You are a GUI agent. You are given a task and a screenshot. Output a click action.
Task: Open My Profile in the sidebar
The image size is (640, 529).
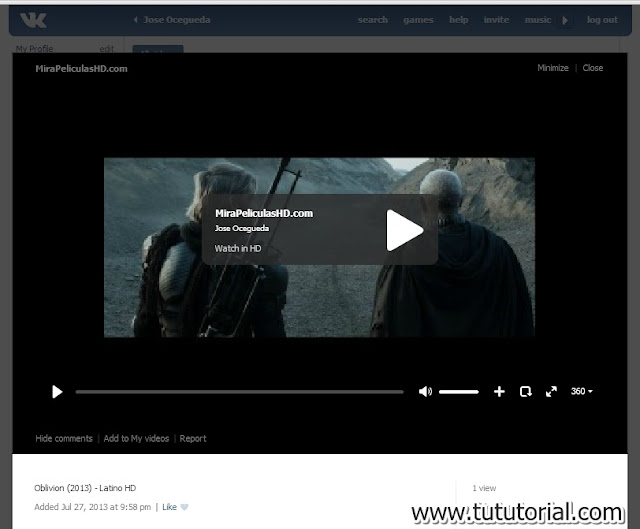click(34, 49)
